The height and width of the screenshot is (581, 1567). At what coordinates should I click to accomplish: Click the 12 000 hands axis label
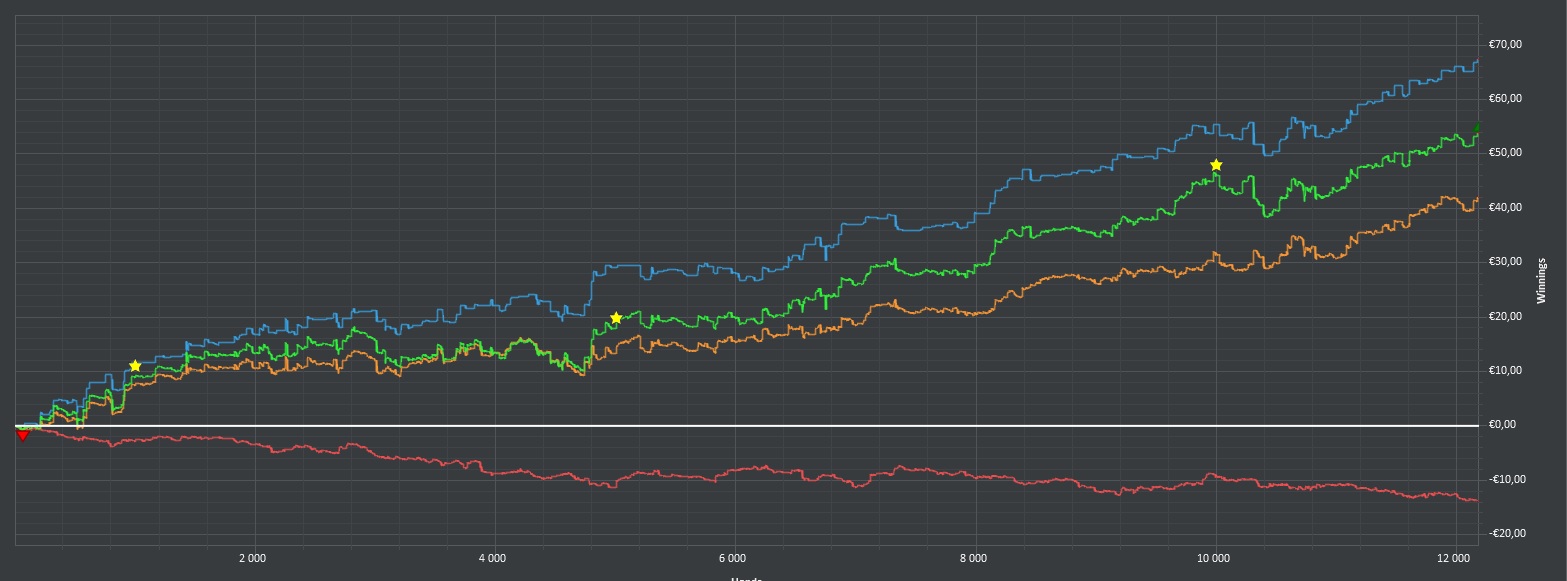1454,557
